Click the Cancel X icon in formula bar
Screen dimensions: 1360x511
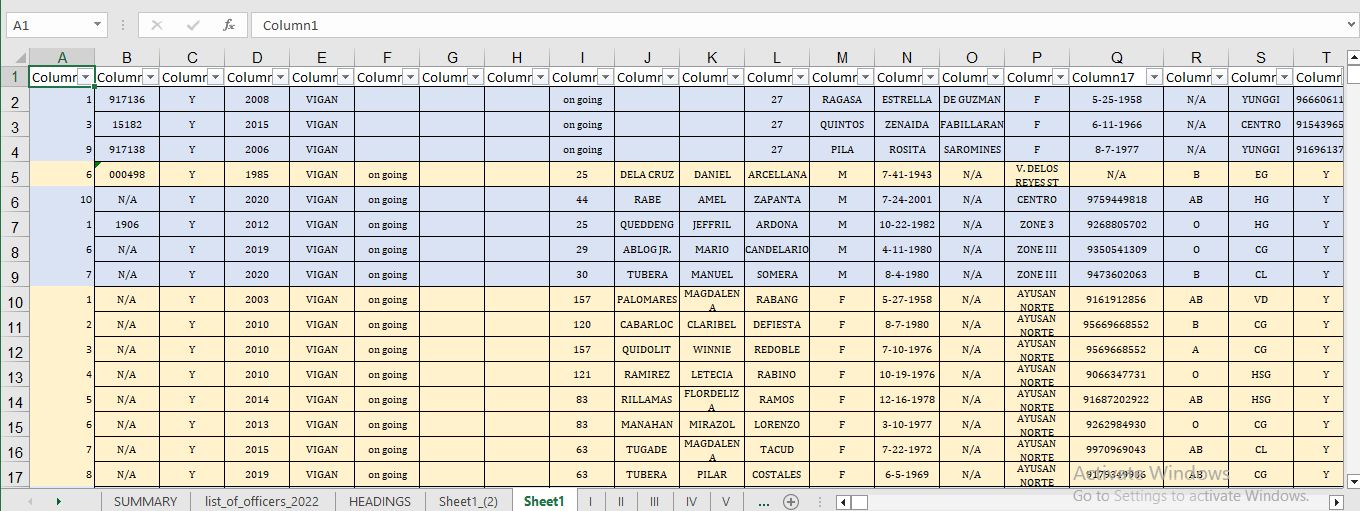pos(156,25)
